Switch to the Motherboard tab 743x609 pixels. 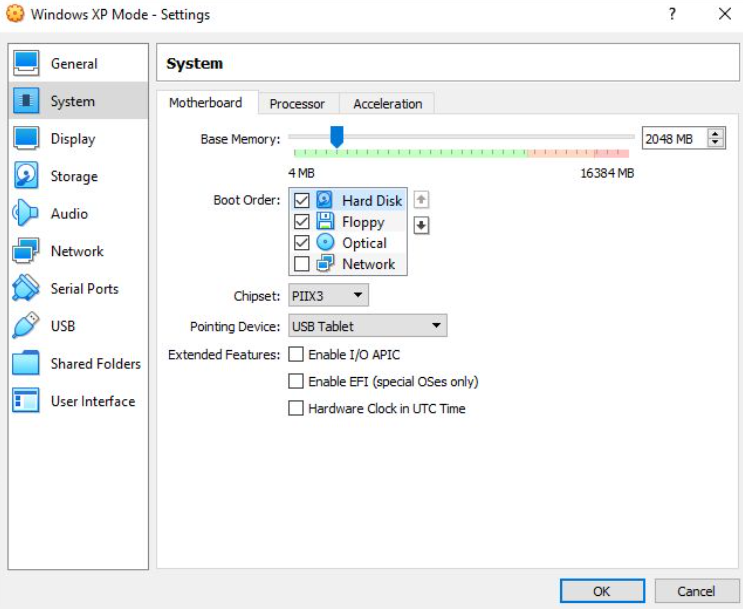coord(206,103)
